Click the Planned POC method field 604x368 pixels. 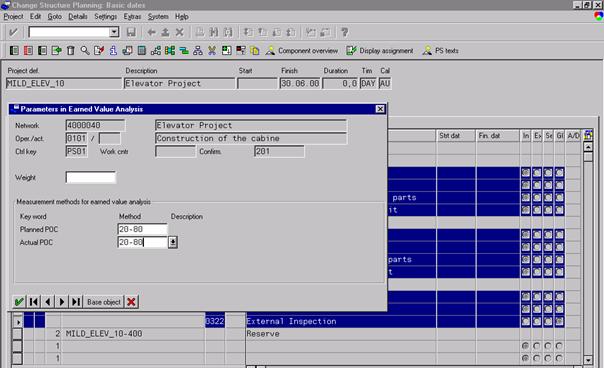pyautogui.click(x=142, y=229)
